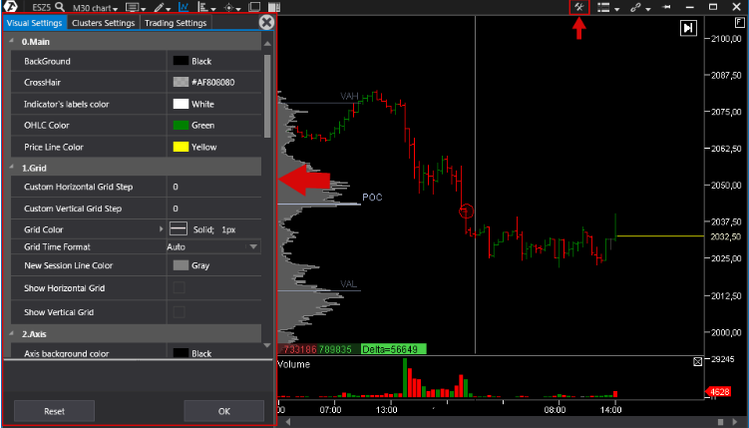The image size is (749, 428).
Task: Click the blue indicators chart icon
Action: (183, 7)
